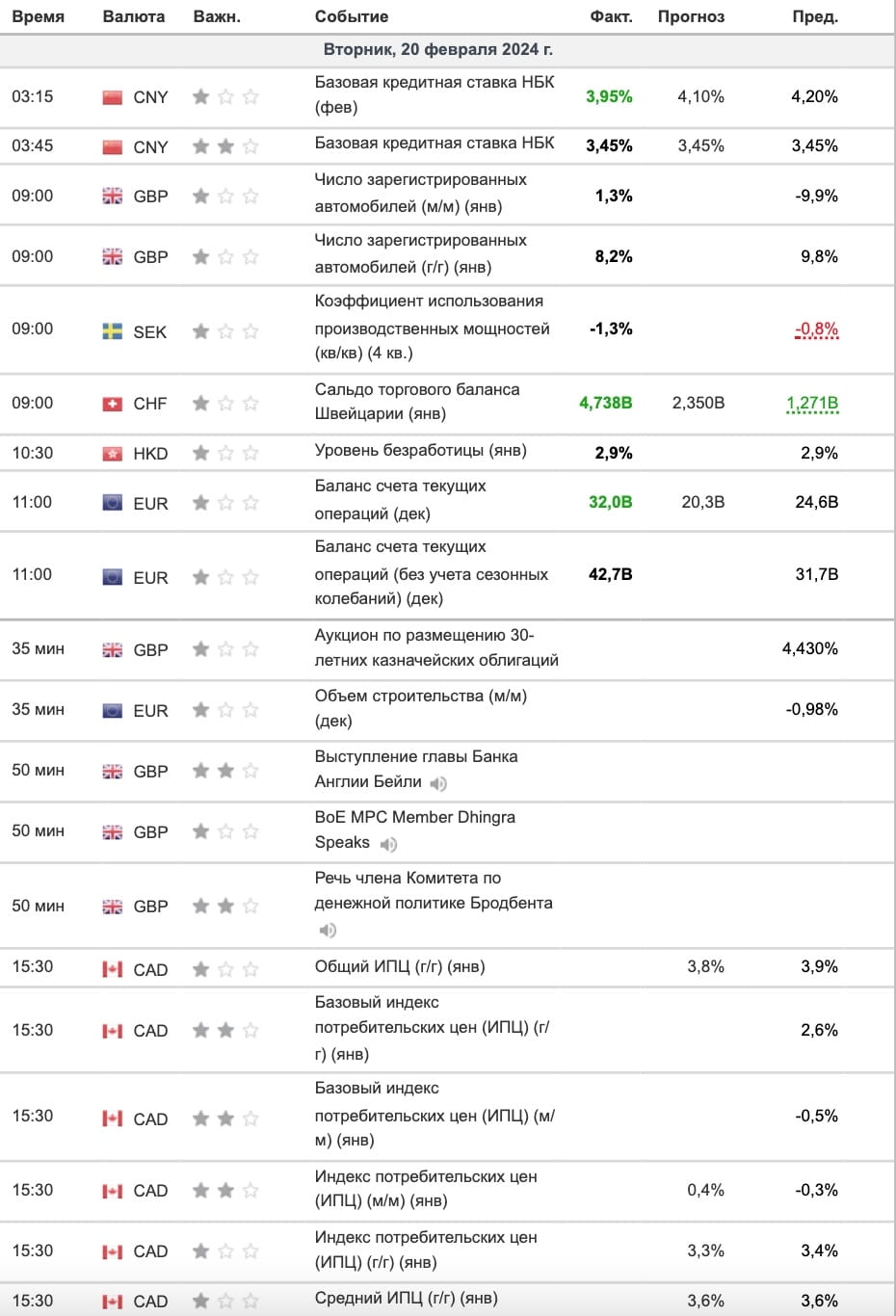This screenshot has width=896, height=1316.
Task: Toggle the third importance star for NBK base rate
Action: coord(251,96)
